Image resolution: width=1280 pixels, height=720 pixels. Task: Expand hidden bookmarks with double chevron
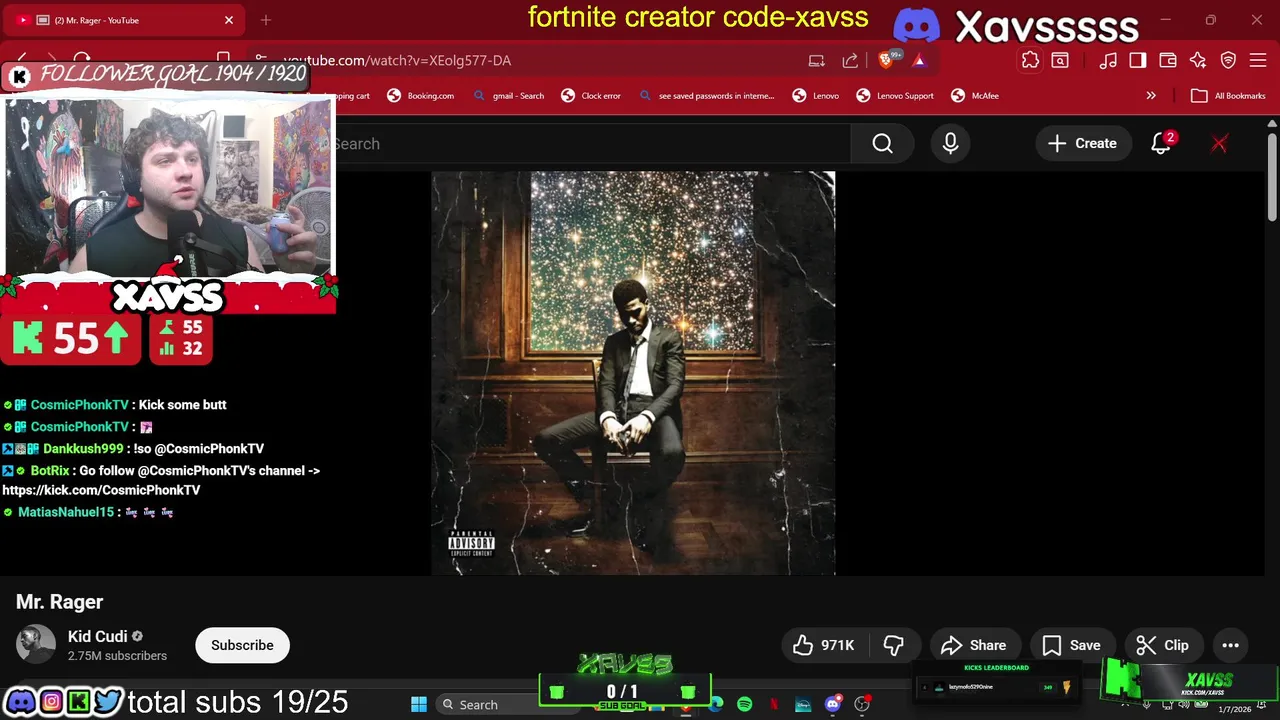pyautogui.click(x=1151, y=96)
